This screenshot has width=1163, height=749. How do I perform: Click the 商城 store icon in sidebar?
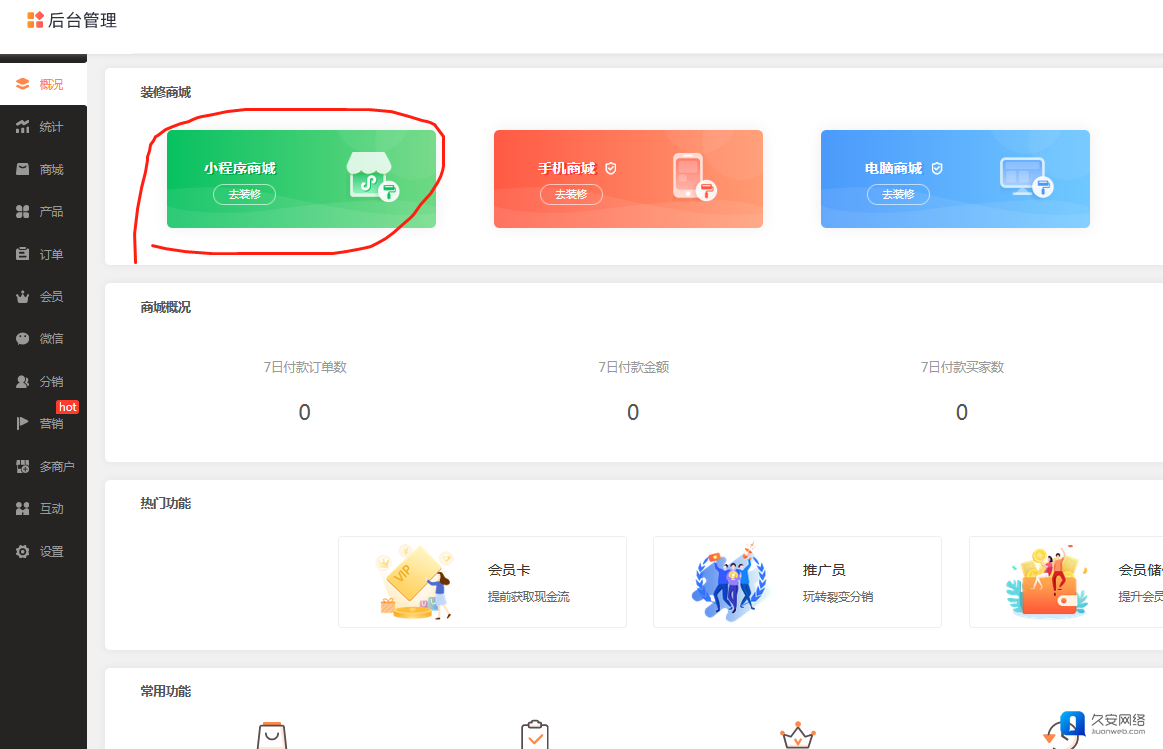[x=22, y=169]
